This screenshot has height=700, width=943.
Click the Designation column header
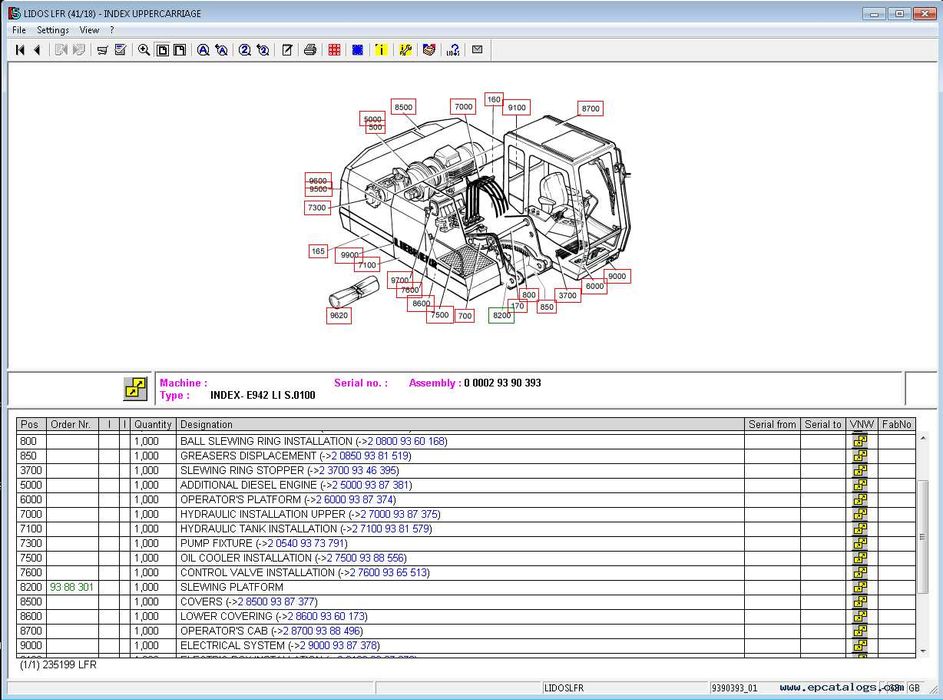(x=206, y=425)
